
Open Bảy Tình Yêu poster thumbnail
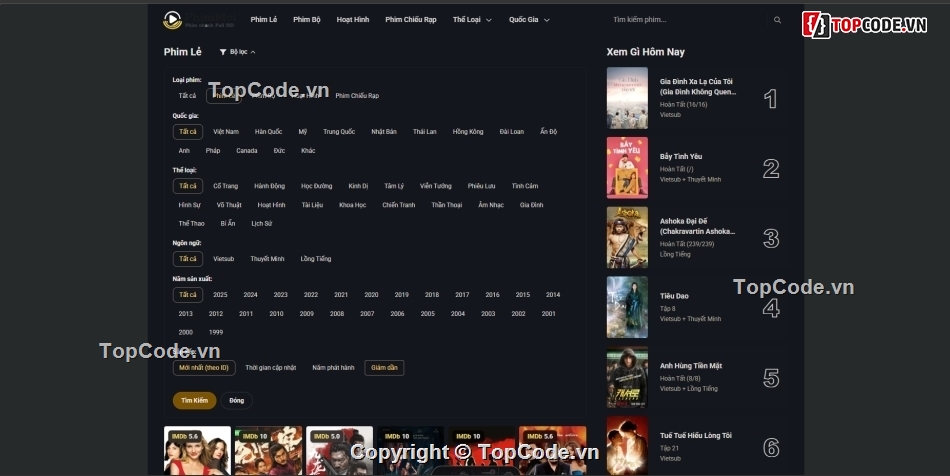[x=627, y=168]
